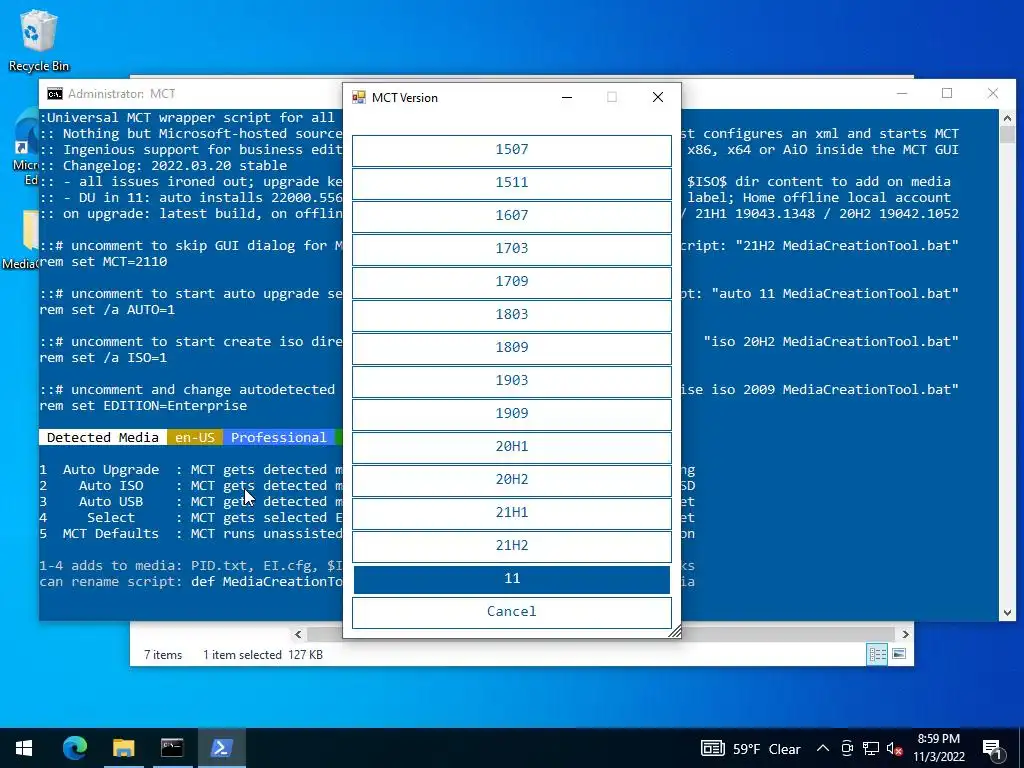This screenshot has width=1024, height=768.
Task: Click the 59°F Clear weather text
Action: click(x=767, y=749)
